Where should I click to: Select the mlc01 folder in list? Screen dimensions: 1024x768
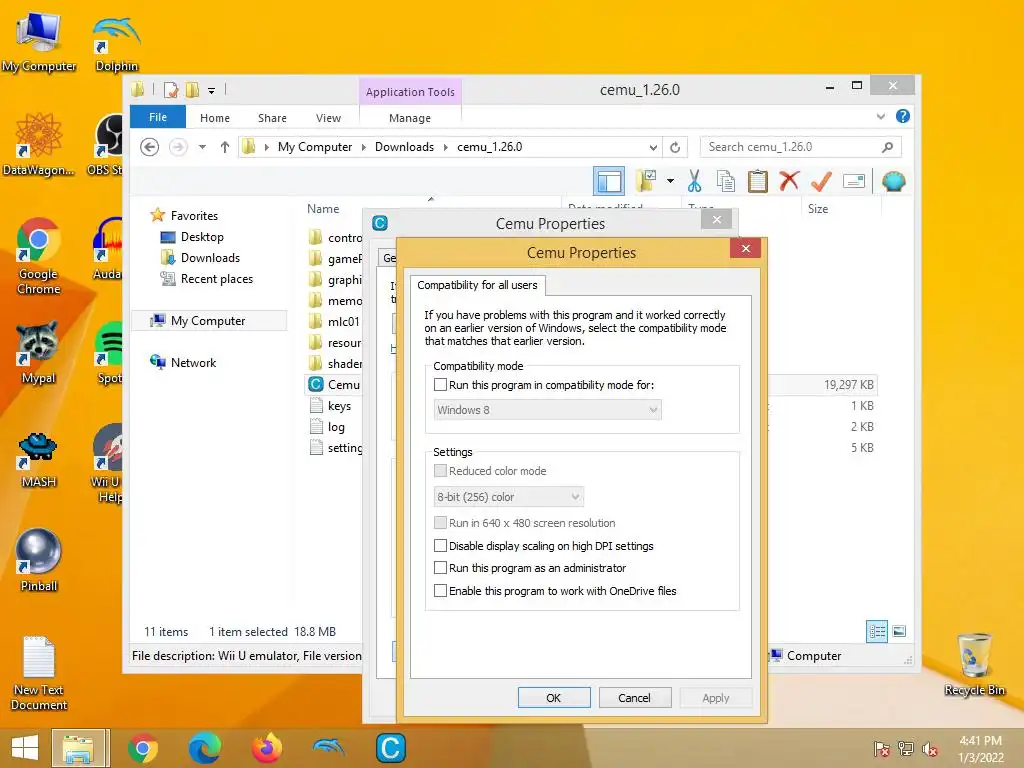click(x=334, y=321)
